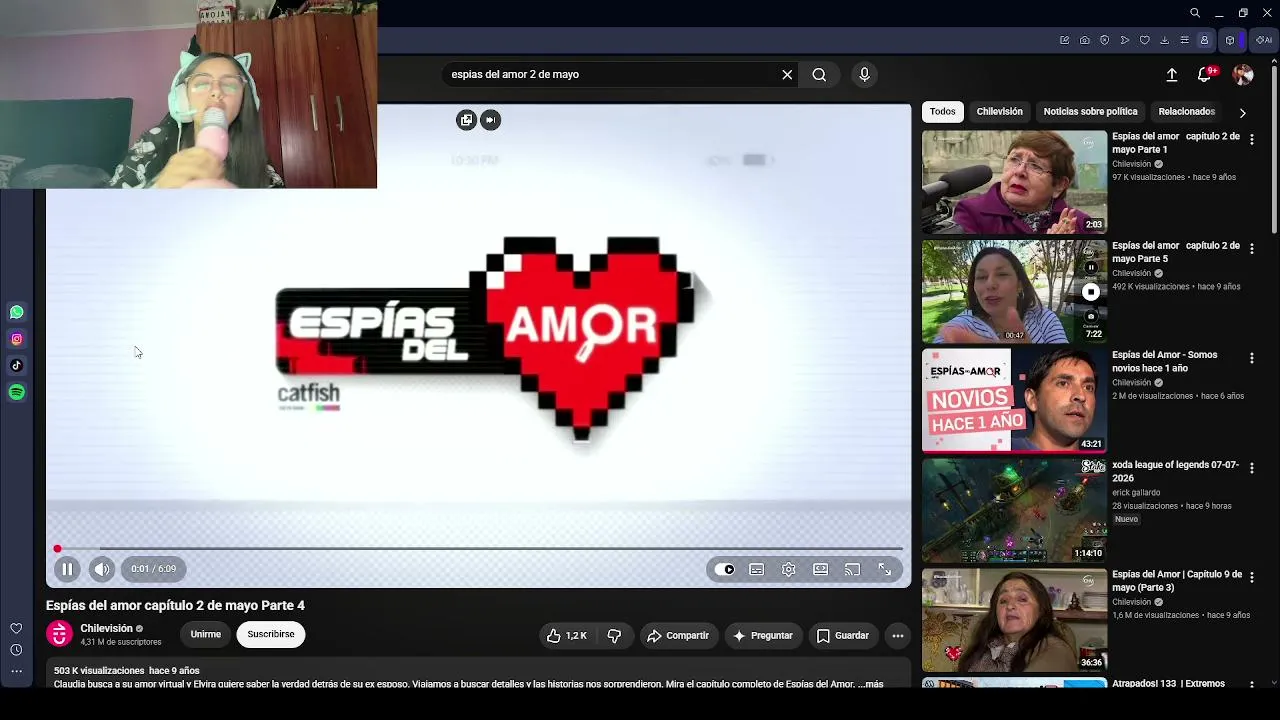Click the YouTube search magnifier button
The image size is (1280, 720).
[819, 74]
